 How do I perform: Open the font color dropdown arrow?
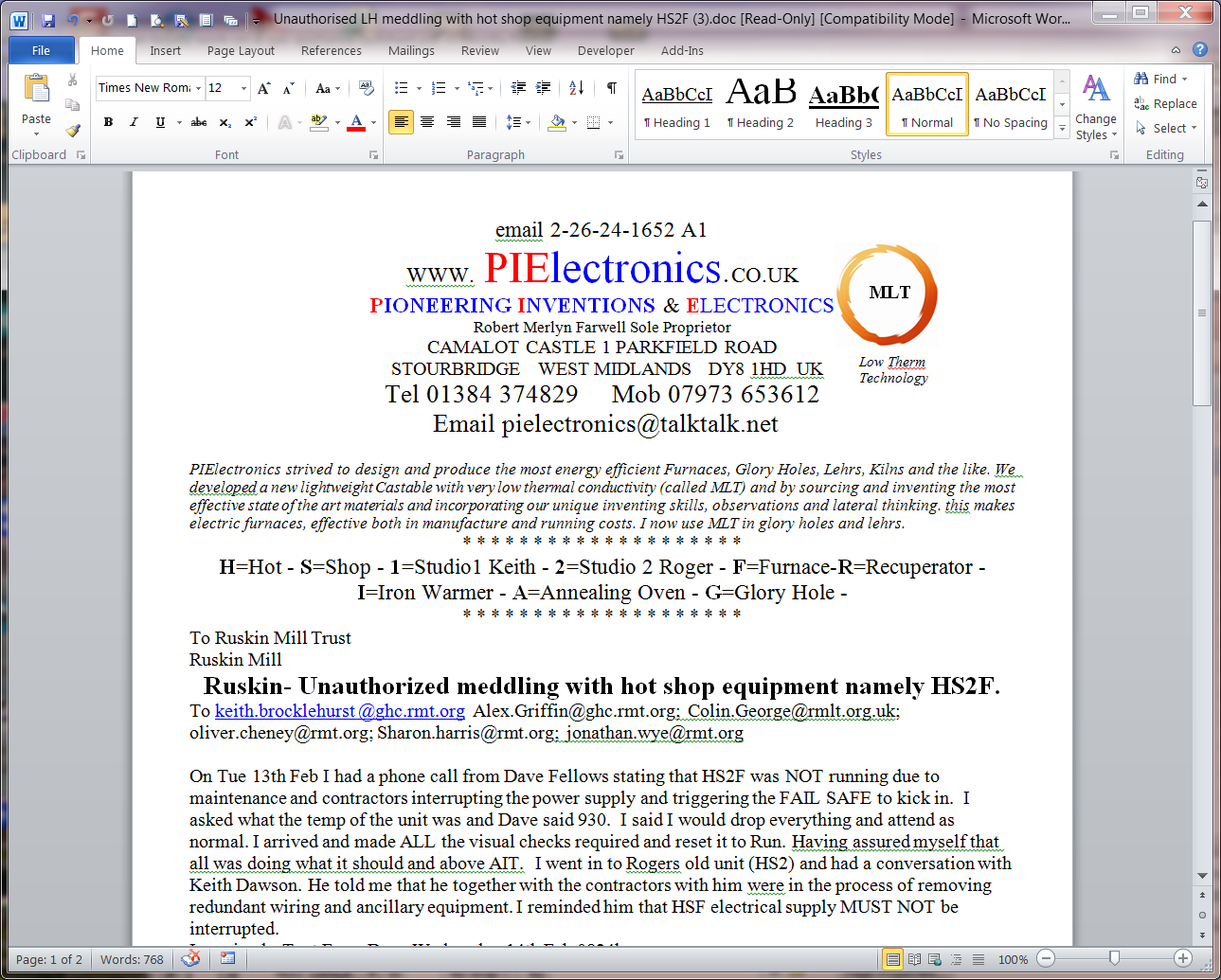(x=374, y=122)
